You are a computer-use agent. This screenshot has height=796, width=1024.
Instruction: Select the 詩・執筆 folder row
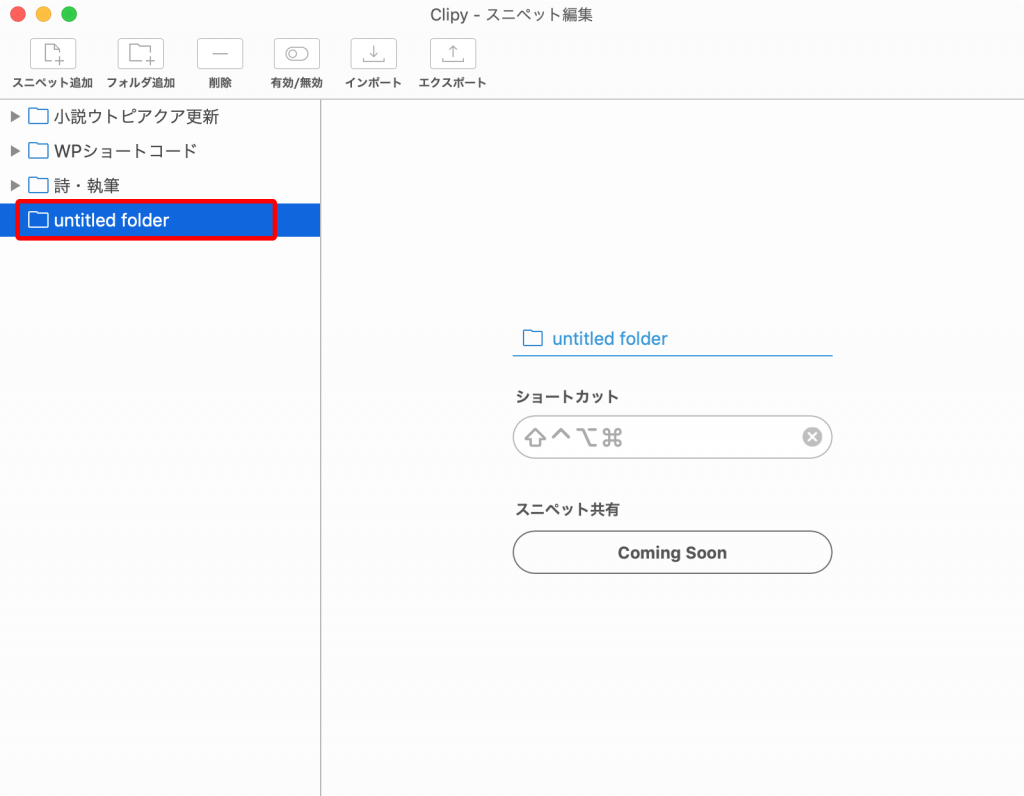160,185
